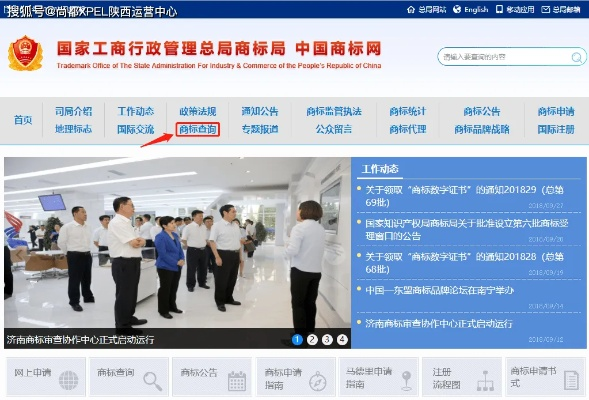The image size is (589, 400).
Task: Open 商标公告 in navigation bar
Action: (482, 111)
